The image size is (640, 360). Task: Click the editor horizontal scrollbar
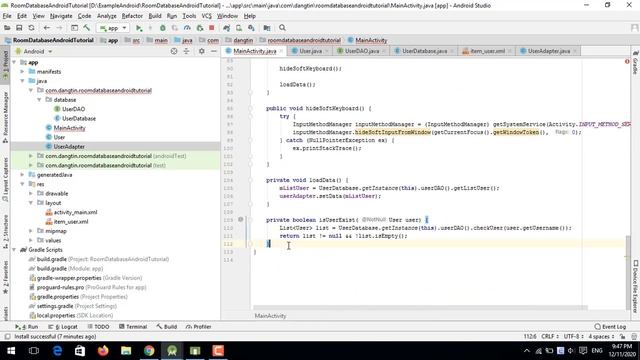click(x=420, y=308)
